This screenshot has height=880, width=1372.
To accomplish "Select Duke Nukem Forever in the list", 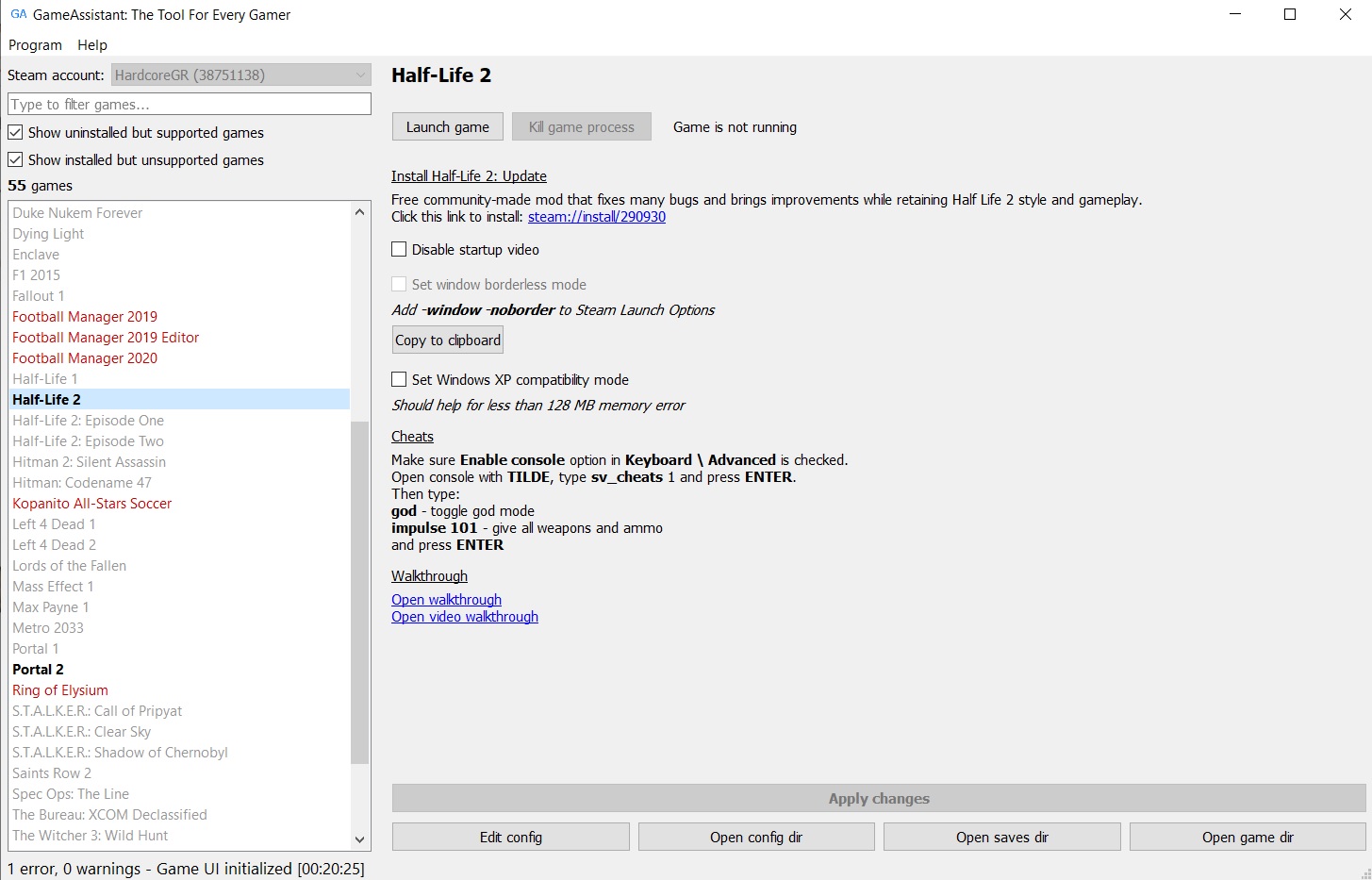I will (179, 213).
